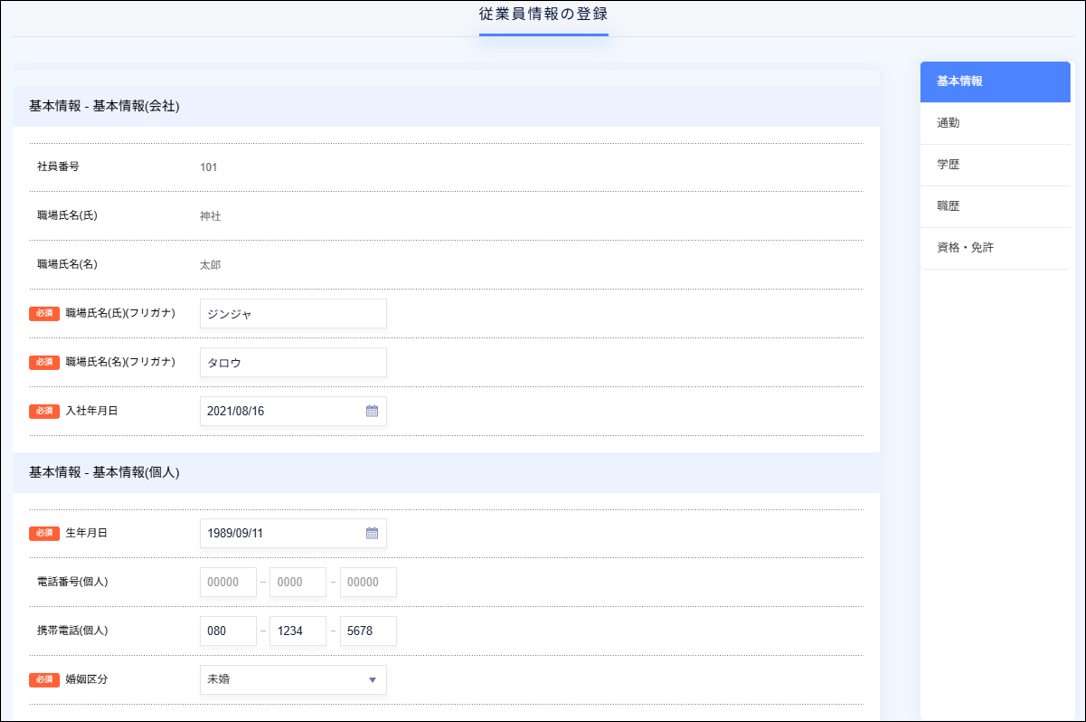Open the 婚姻区分 marital status dropdown

point(292,680)
